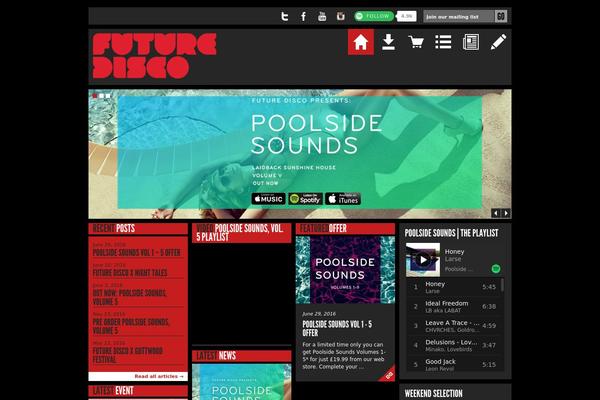The height and width of the screenshot is (400, 600).
Task: Open the shopping cart icon
Action: pos(416,42)
